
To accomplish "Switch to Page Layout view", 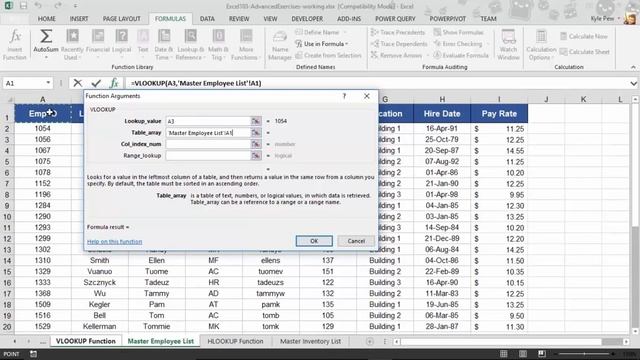I will coord(523,354).
